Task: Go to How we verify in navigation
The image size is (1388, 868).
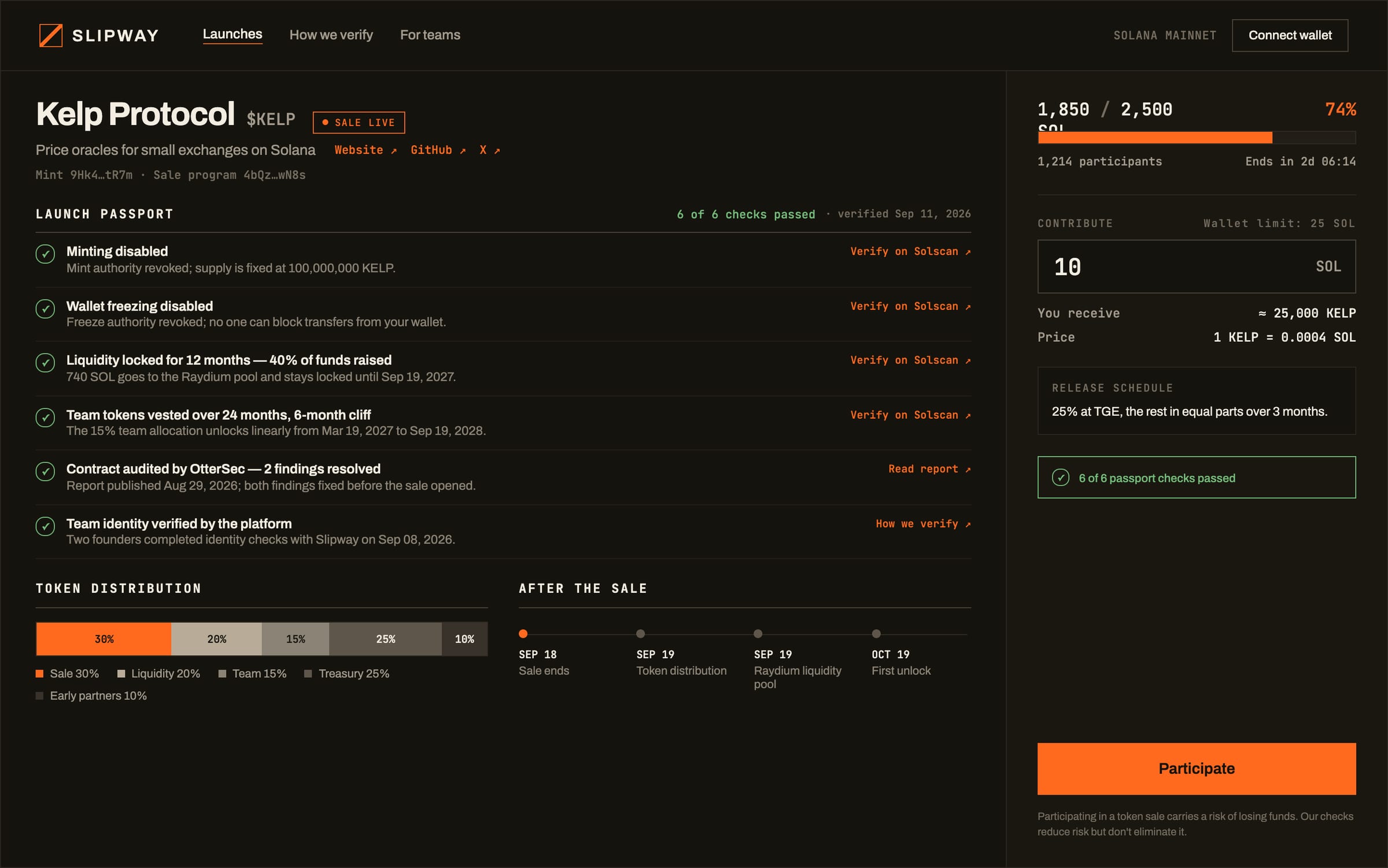Action: (x=331, y=35)
